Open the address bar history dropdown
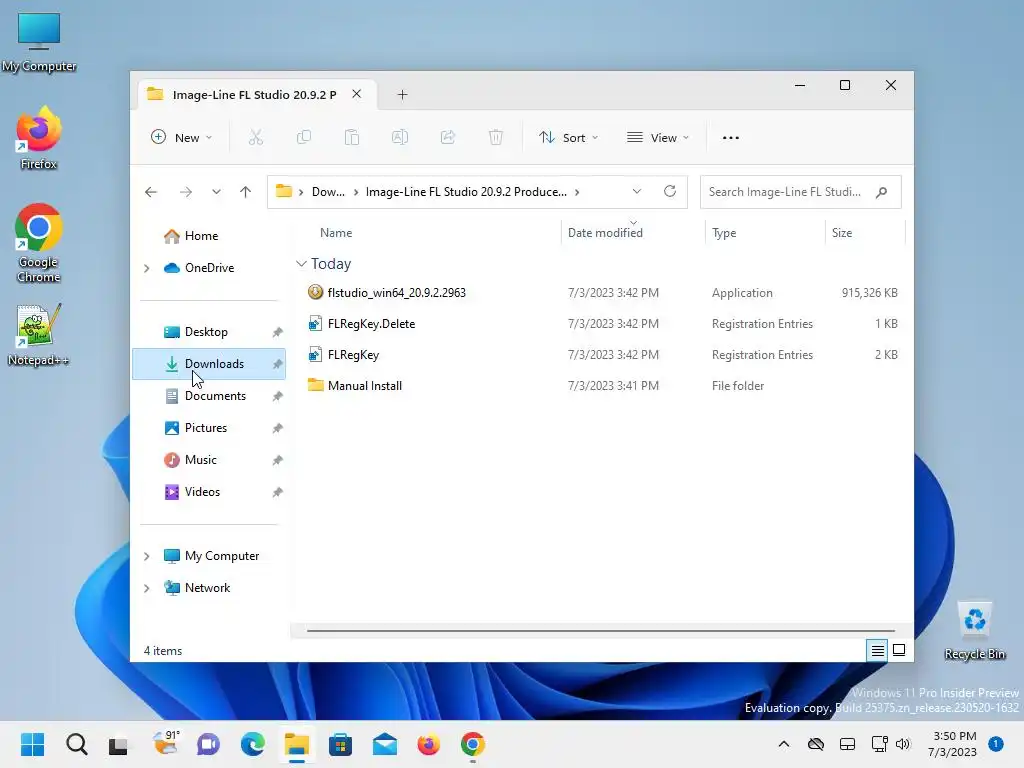Viewport: 1024px width, 768px height. [x=637, y=191]
